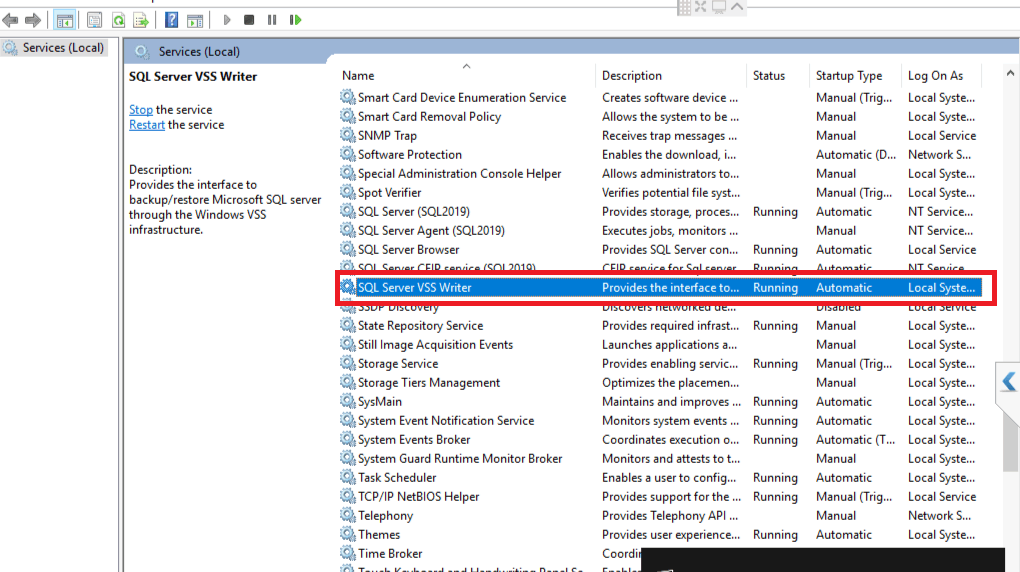Image resolution: width=1020 pixels, height=572 pixels.
Task: Toggle the show/hide action pane toolbar icon
Action: point(195,20)
